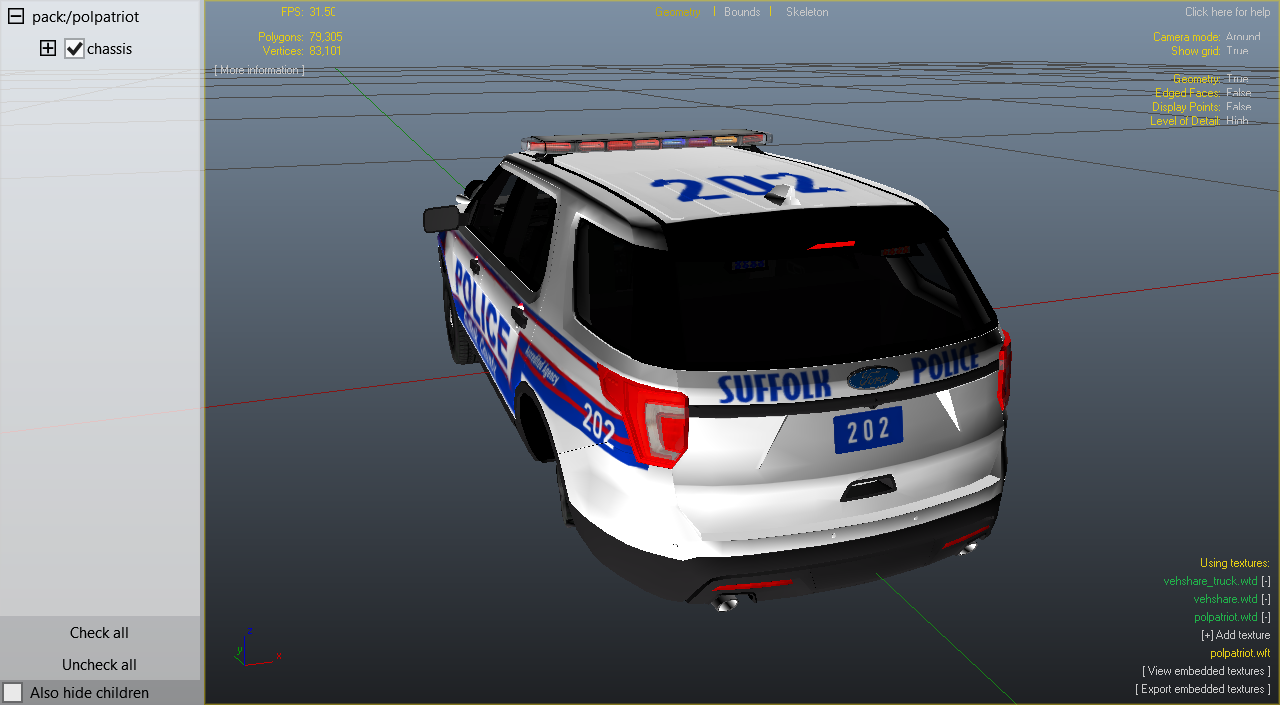Expand the More information stats link
The height and width of the screenshot is (705, 1280).
point(259,70)
